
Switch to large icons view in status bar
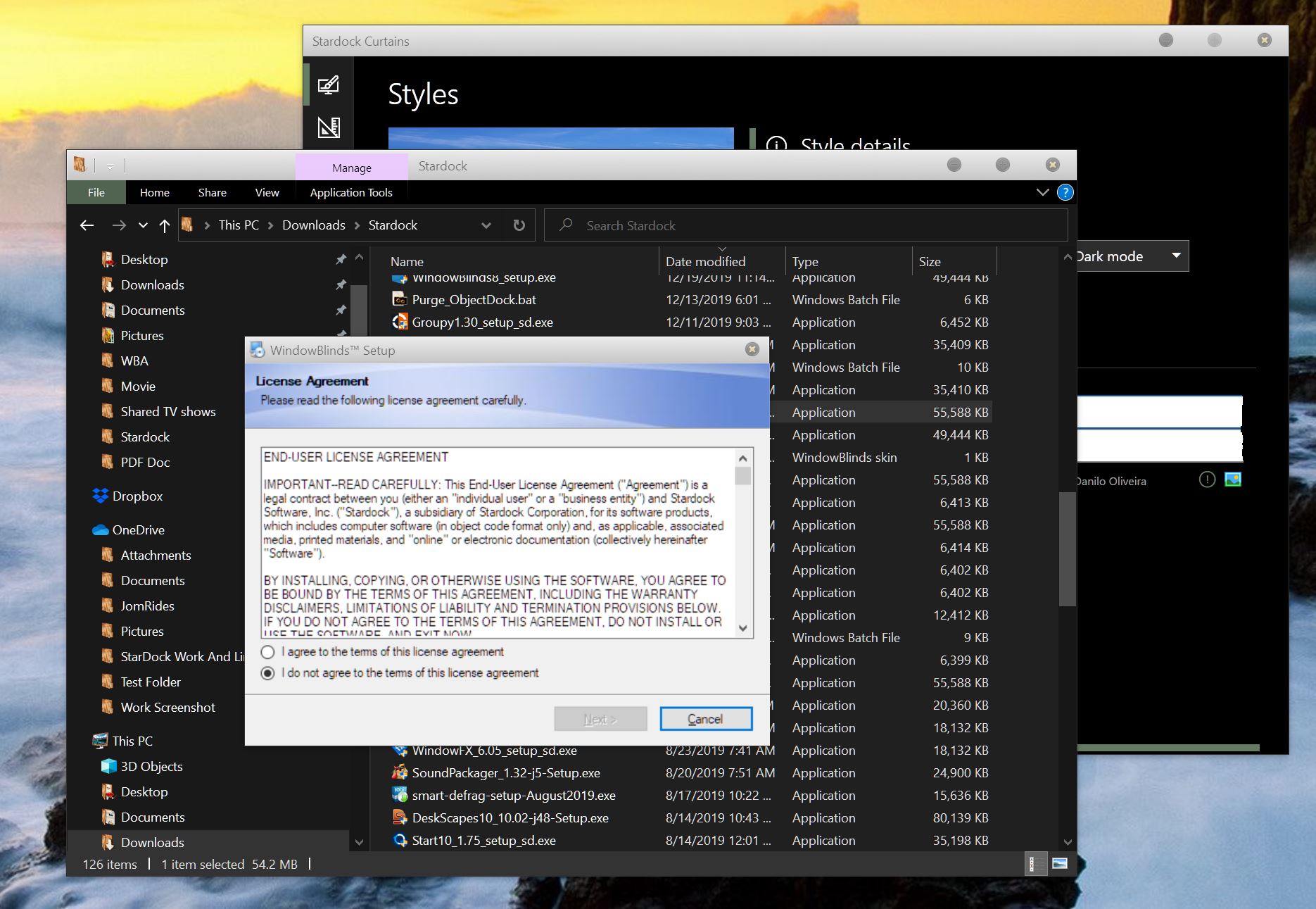tap(1059, 863)
